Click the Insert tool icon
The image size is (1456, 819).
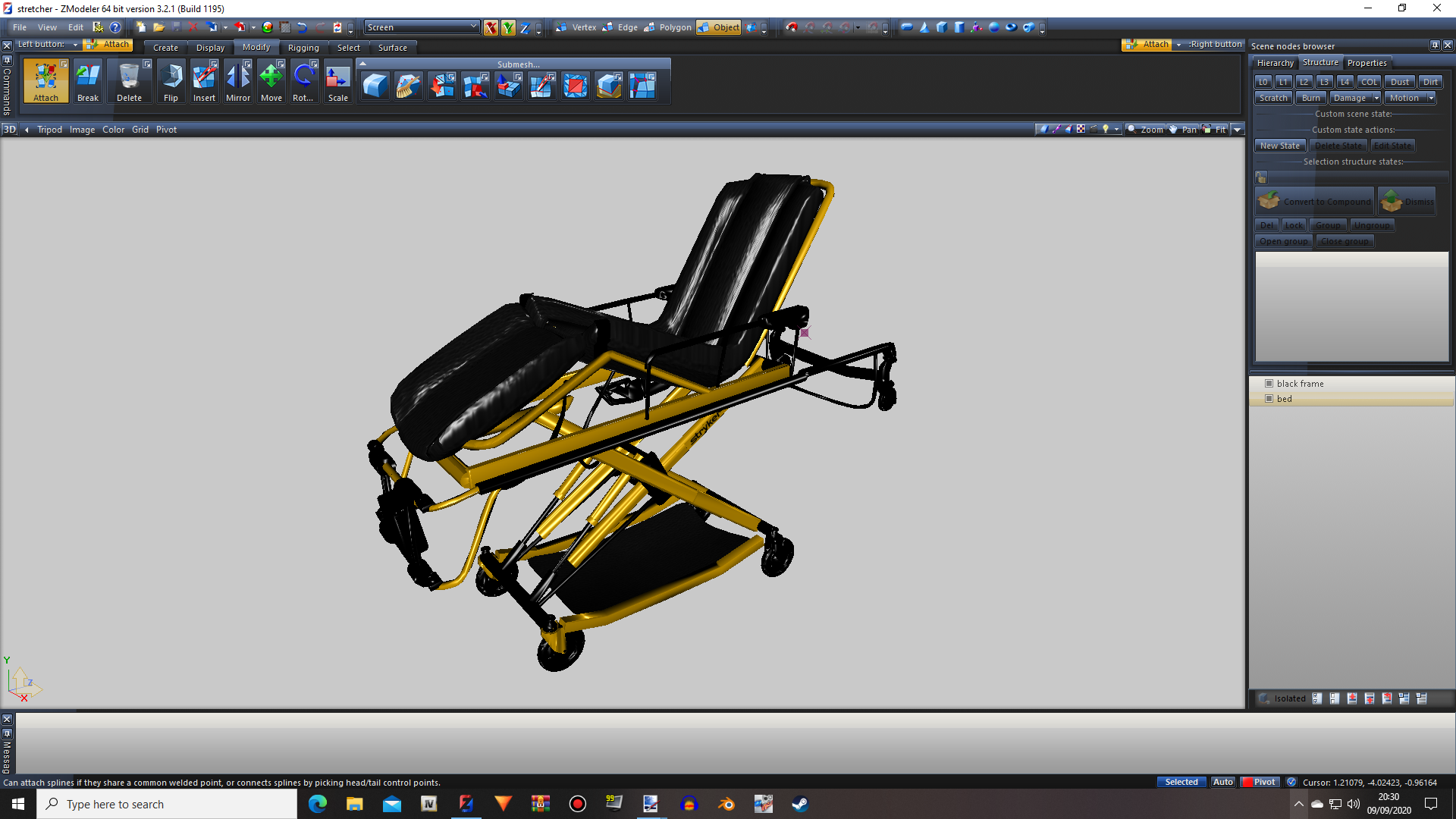click(x=204, y=81)
